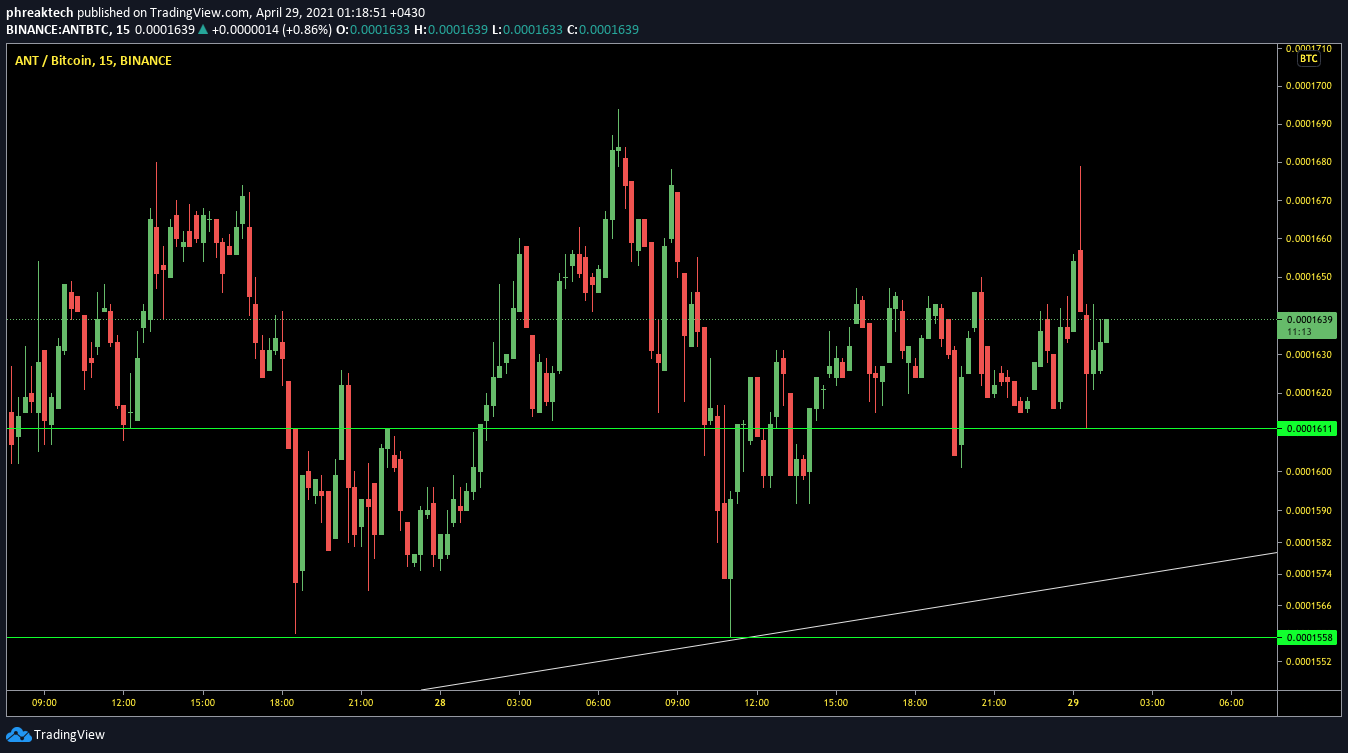Screen dimensions: 1348x753
Task: Click the 0.0001582 price axis label
Action: tap(1310, 543)
